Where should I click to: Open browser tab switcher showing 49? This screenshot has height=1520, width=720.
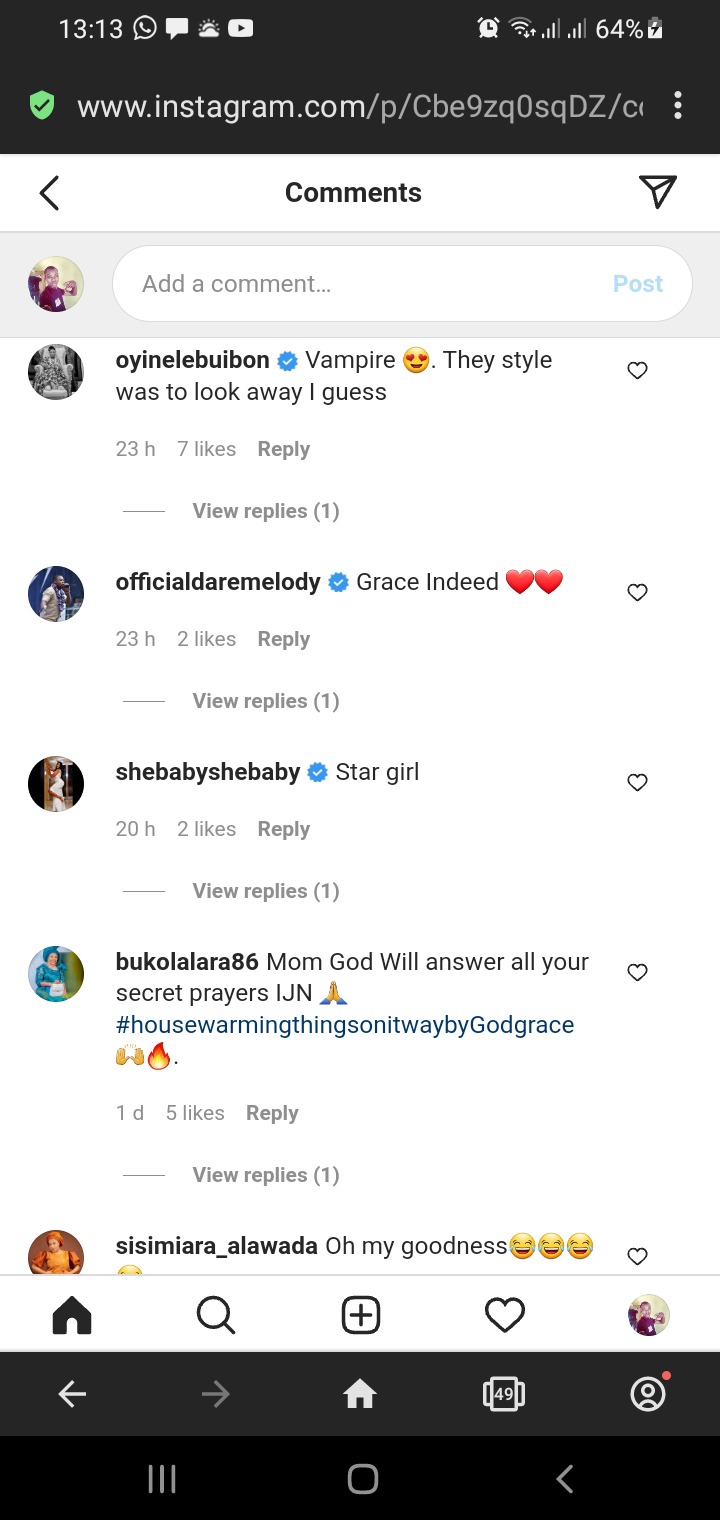[503, 1394]
